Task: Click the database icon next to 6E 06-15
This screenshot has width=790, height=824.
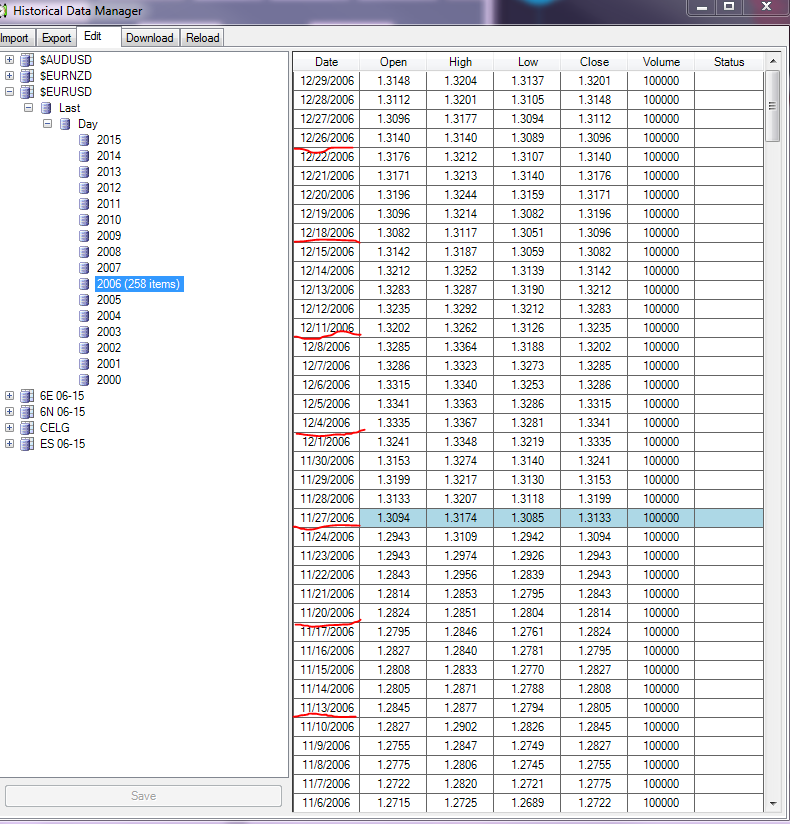Action: coord(27,396)
